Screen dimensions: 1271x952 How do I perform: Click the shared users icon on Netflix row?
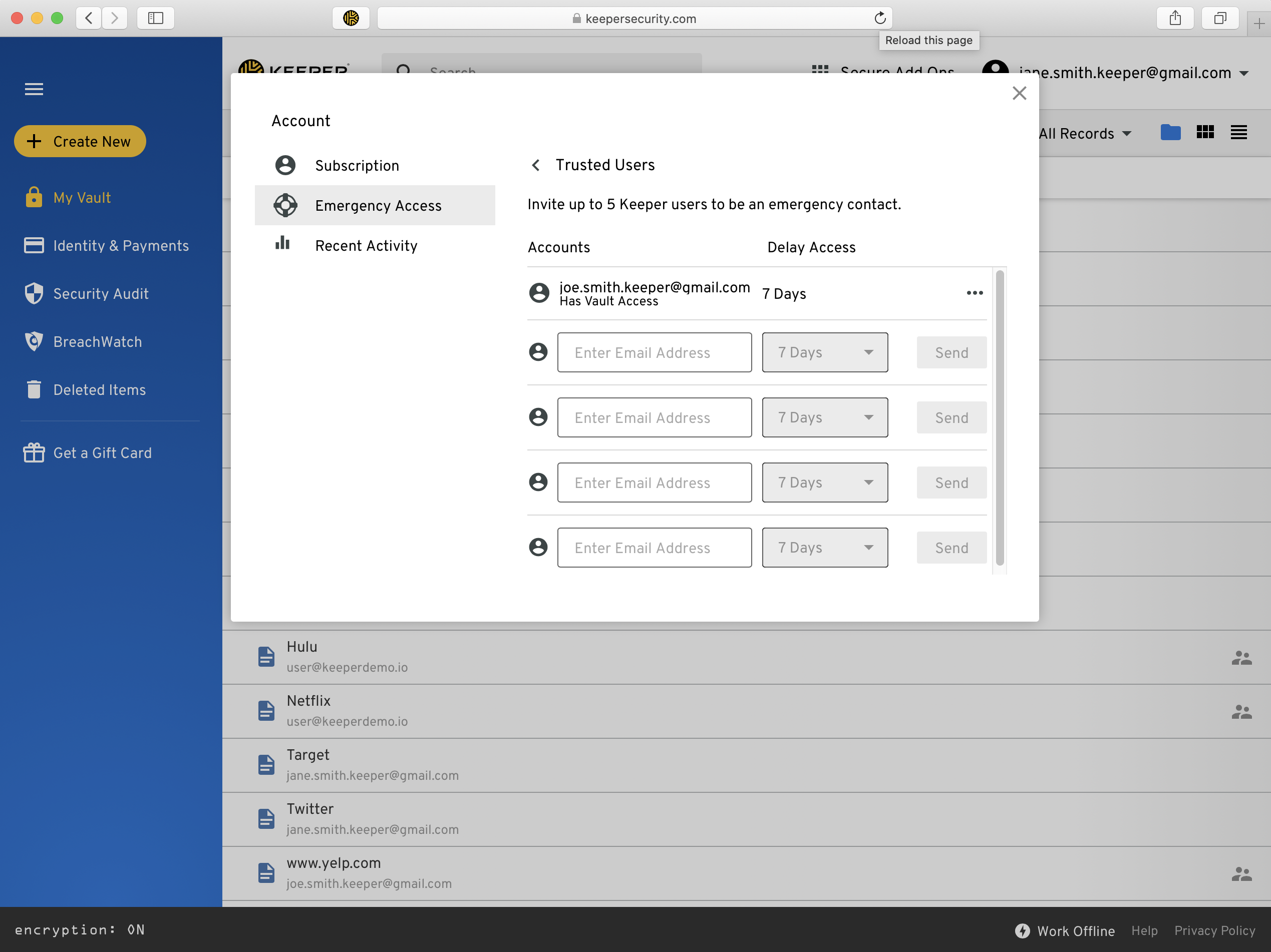pos(1241,712)
